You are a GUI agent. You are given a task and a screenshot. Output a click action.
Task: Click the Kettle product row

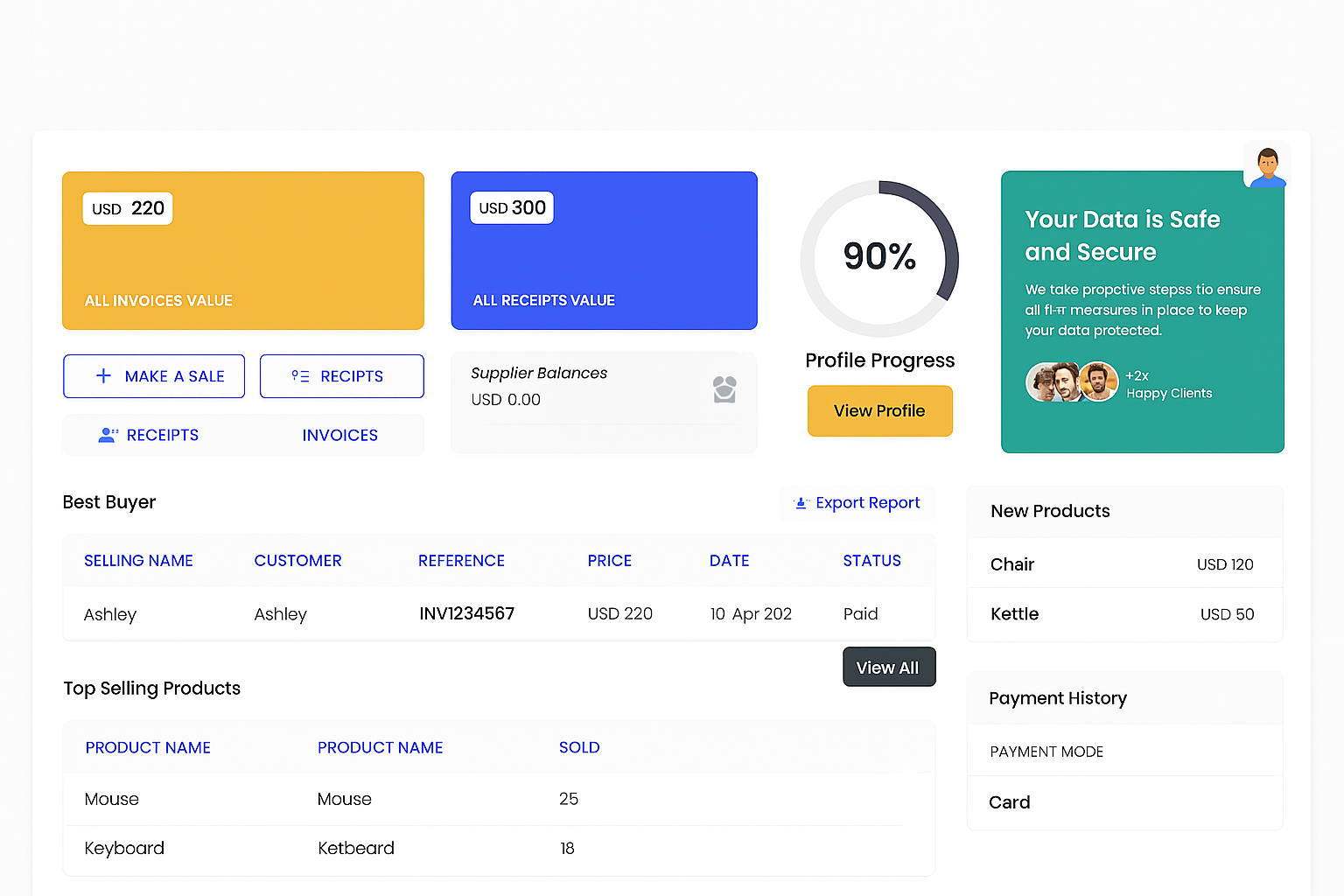(1124, 613)
